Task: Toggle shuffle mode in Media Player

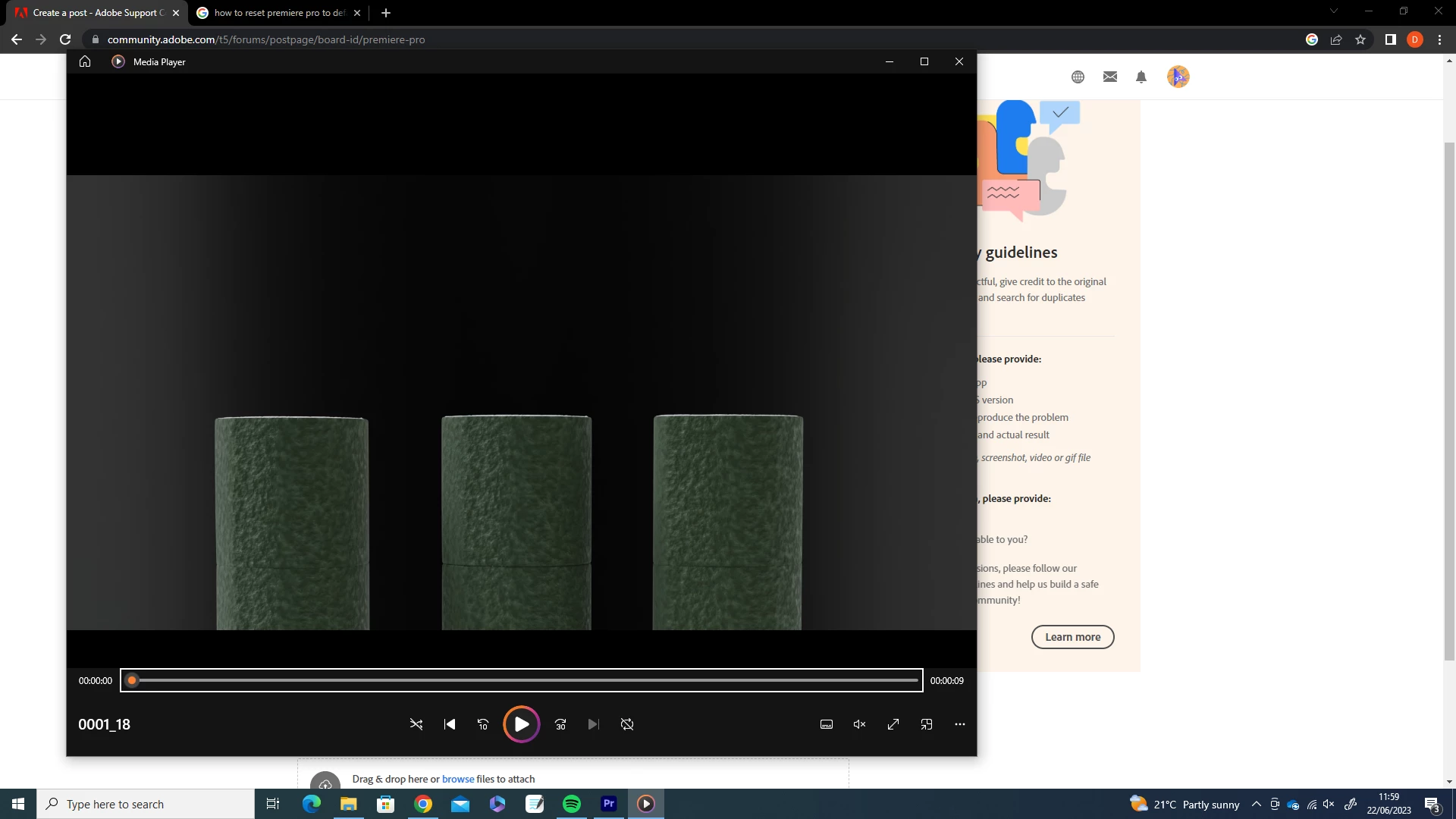Action: click(416, 724)
